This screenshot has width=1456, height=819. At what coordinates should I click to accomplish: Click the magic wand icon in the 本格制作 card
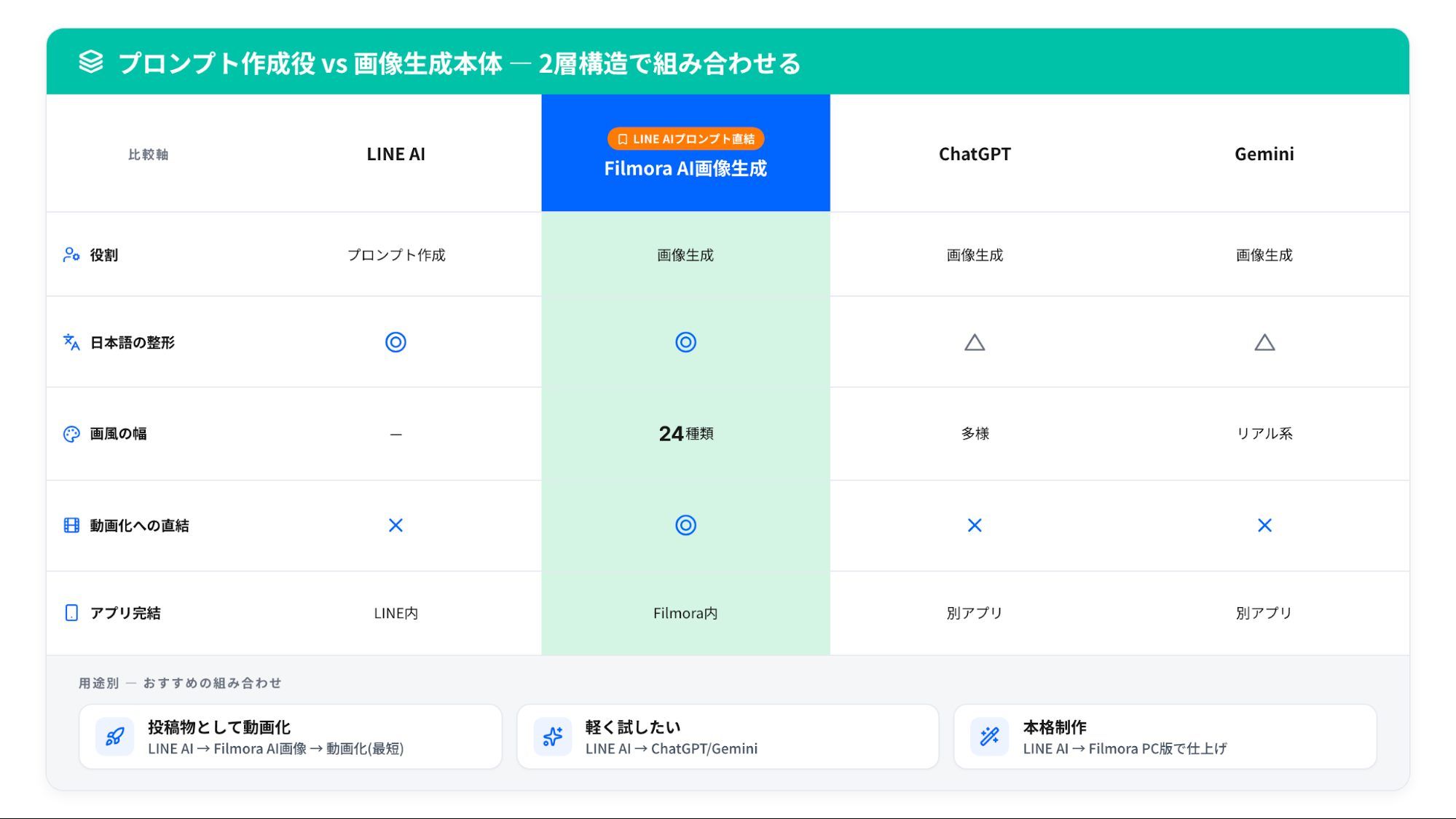[990, 737]
